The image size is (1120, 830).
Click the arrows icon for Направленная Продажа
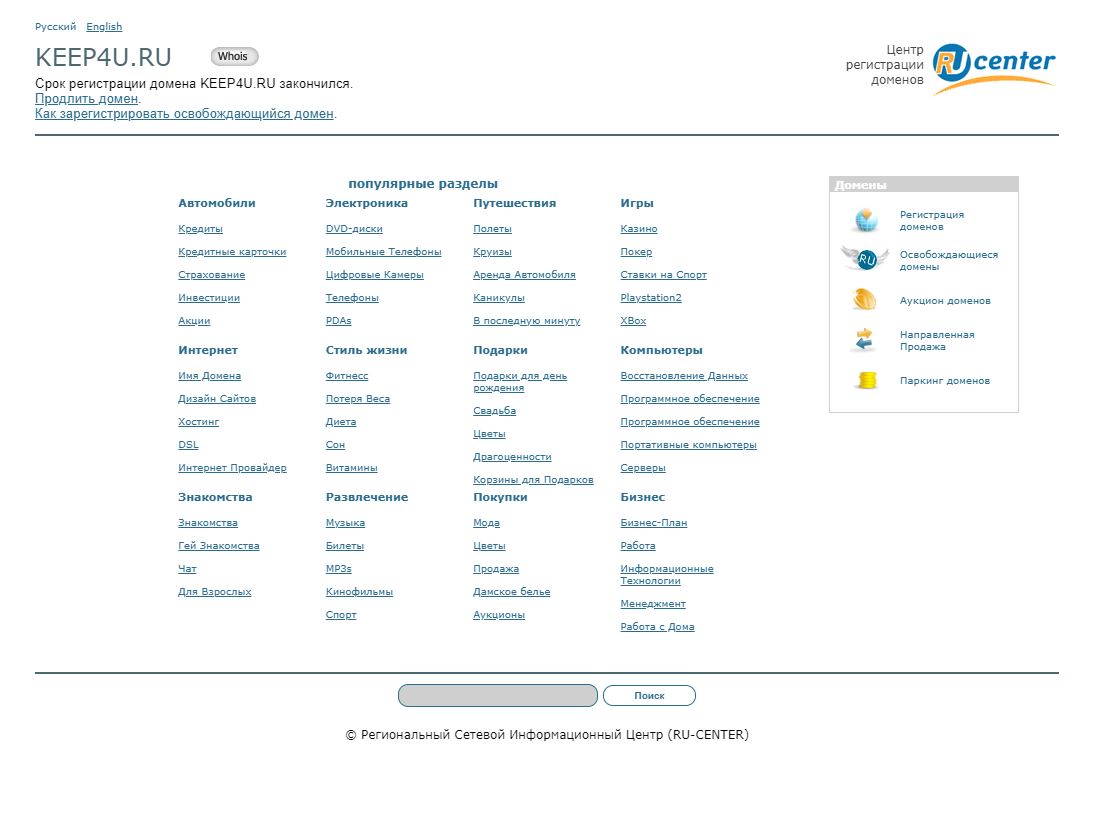point(864,339)
